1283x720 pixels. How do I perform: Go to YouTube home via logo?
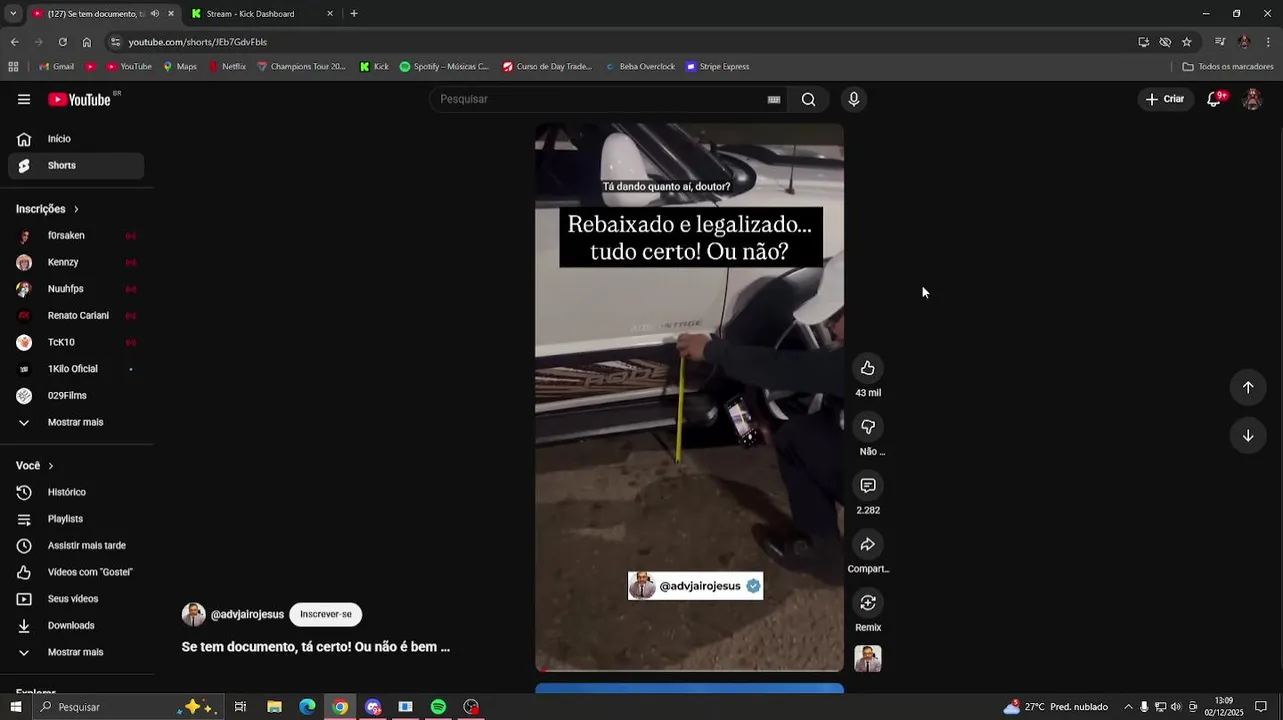79,99
